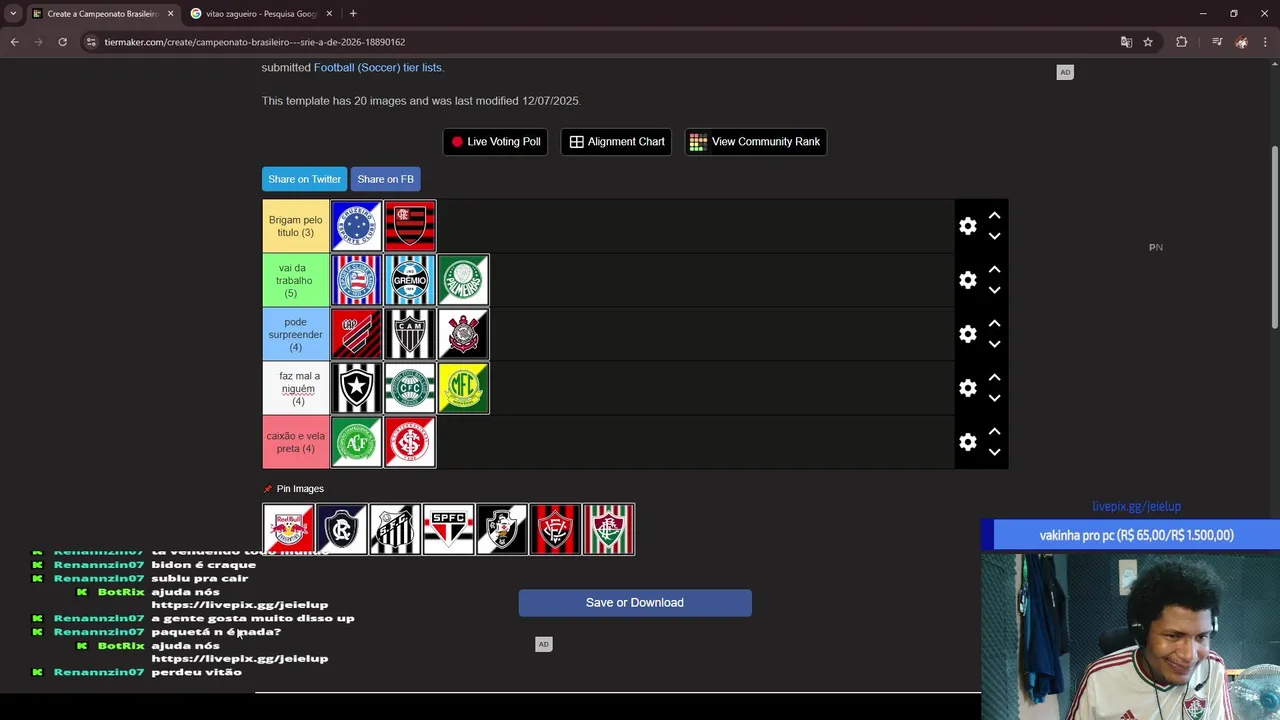Move 'pode surpreender' row up

pyautogui.click(x=994, y=324)
